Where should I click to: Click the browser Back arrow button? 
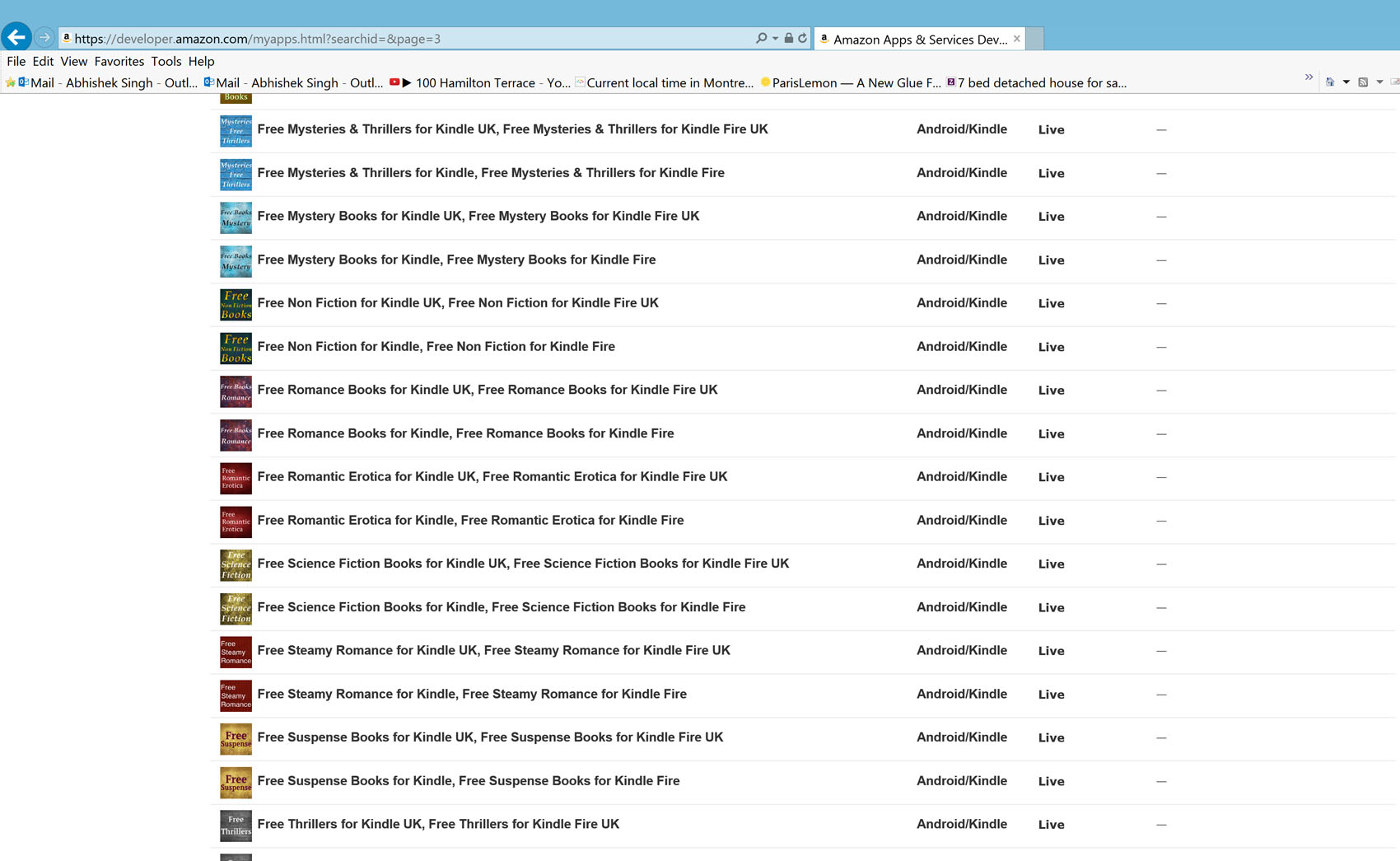[16, 37]
